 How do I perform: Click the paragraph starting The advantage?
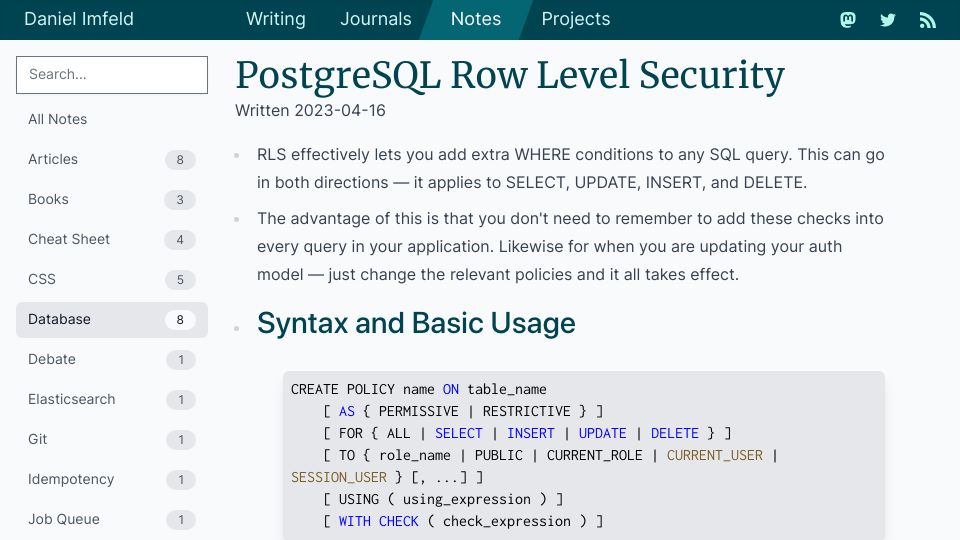[x=570, y=247]
